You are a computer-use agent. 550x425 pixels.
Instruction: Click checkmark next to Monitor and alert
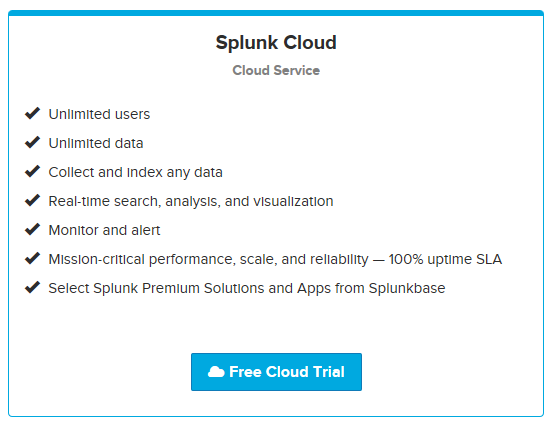click(33, 229)
